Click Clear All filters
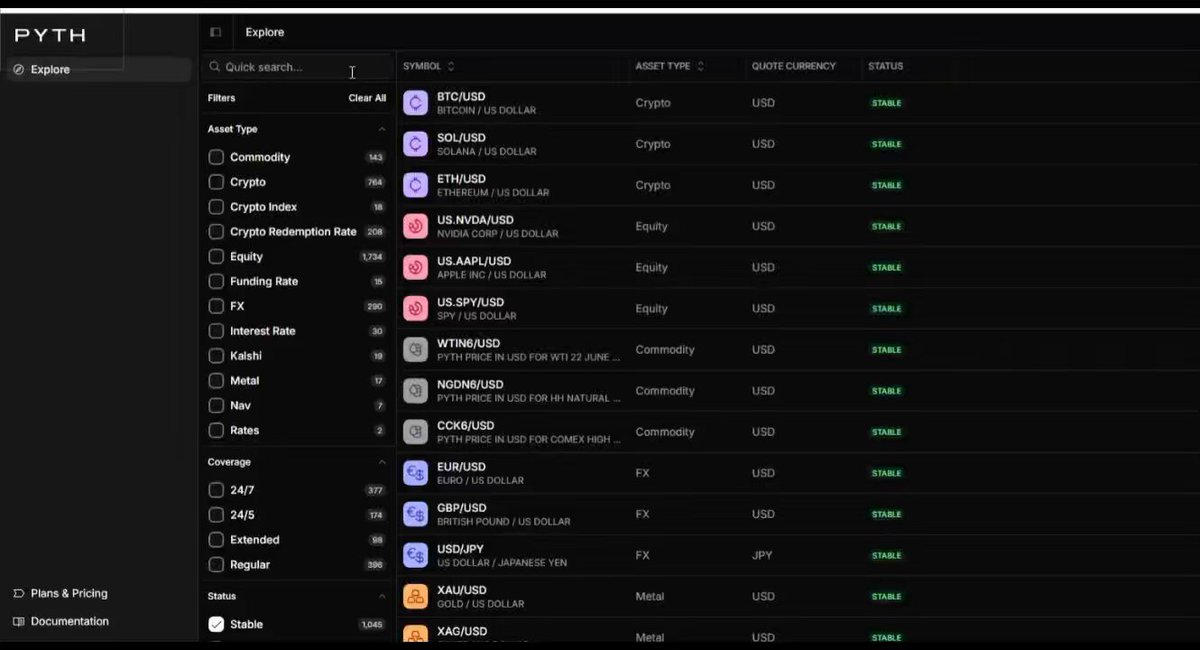This screenshot has height=650, width=1200. (x=367, y=98)
